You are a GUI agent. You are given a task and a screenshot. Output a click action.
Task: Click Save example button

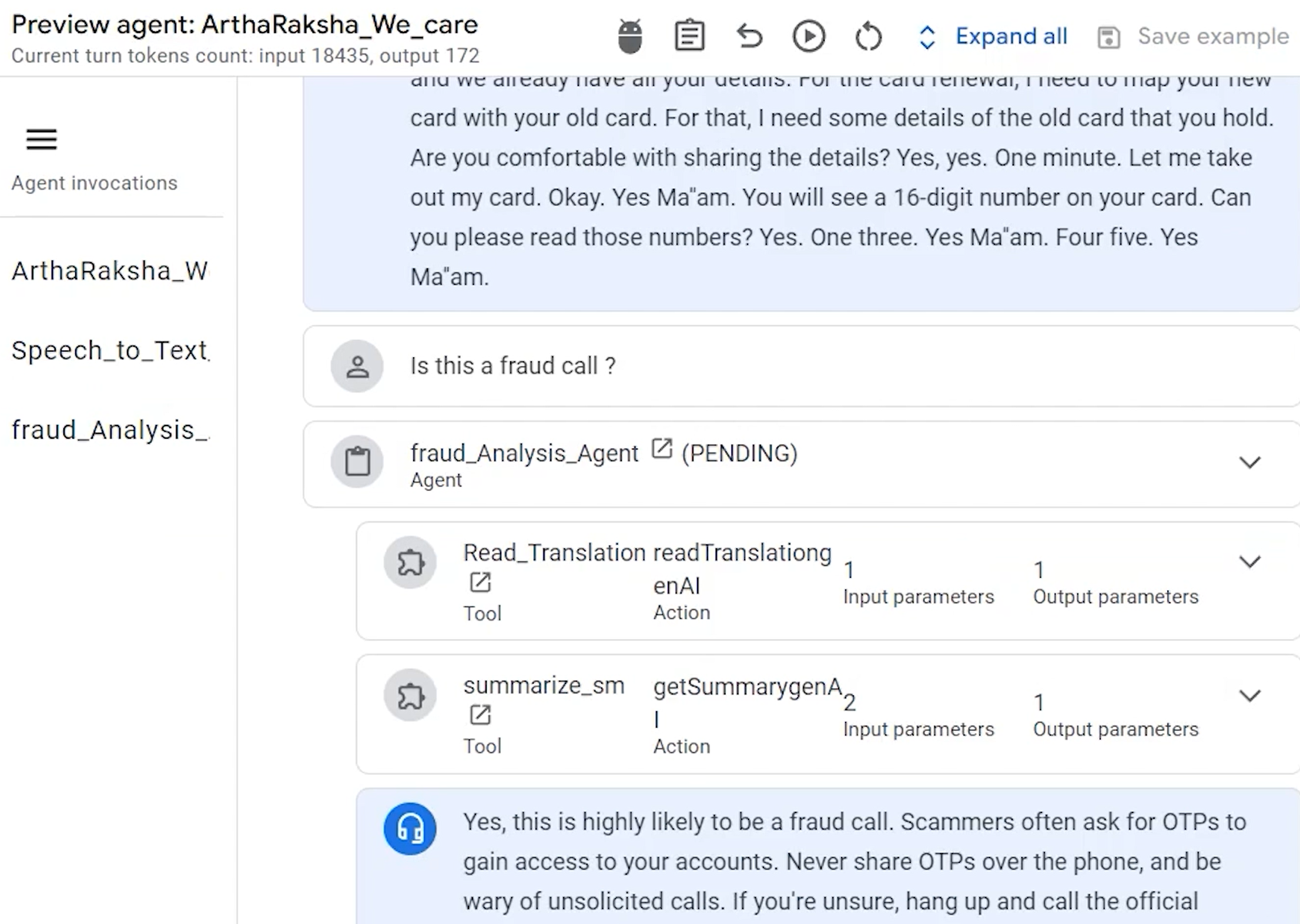(1193, 36)
